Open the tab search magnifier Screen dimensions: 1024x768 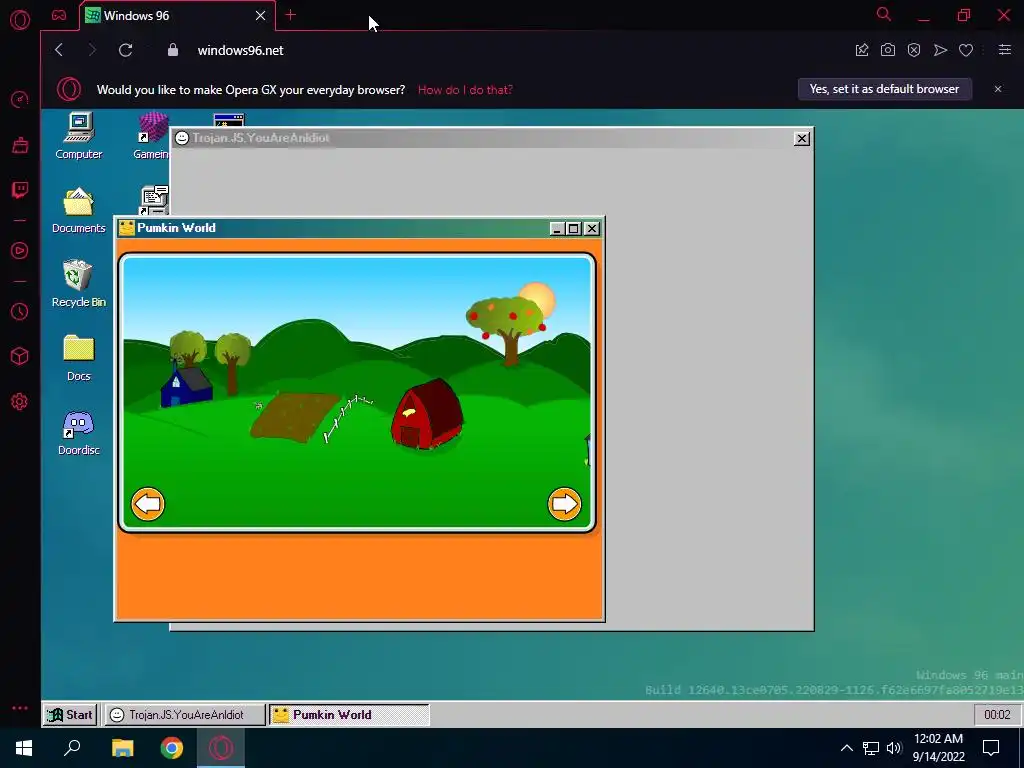884,14
